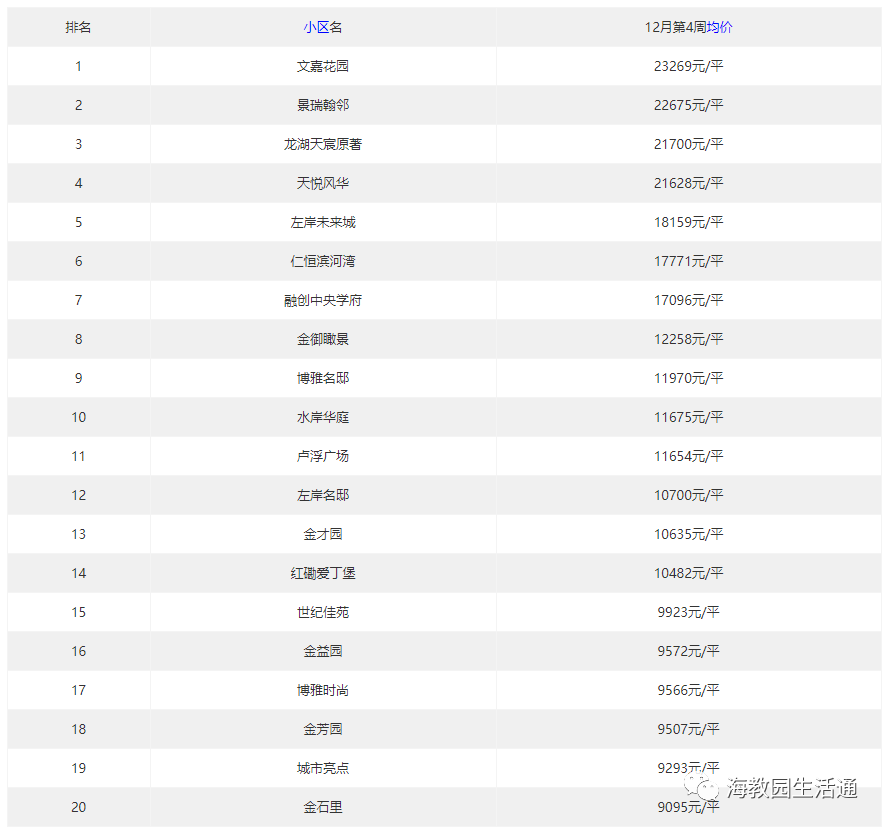
Task: Select rank number 5 cell
Action: click(79, 222)
